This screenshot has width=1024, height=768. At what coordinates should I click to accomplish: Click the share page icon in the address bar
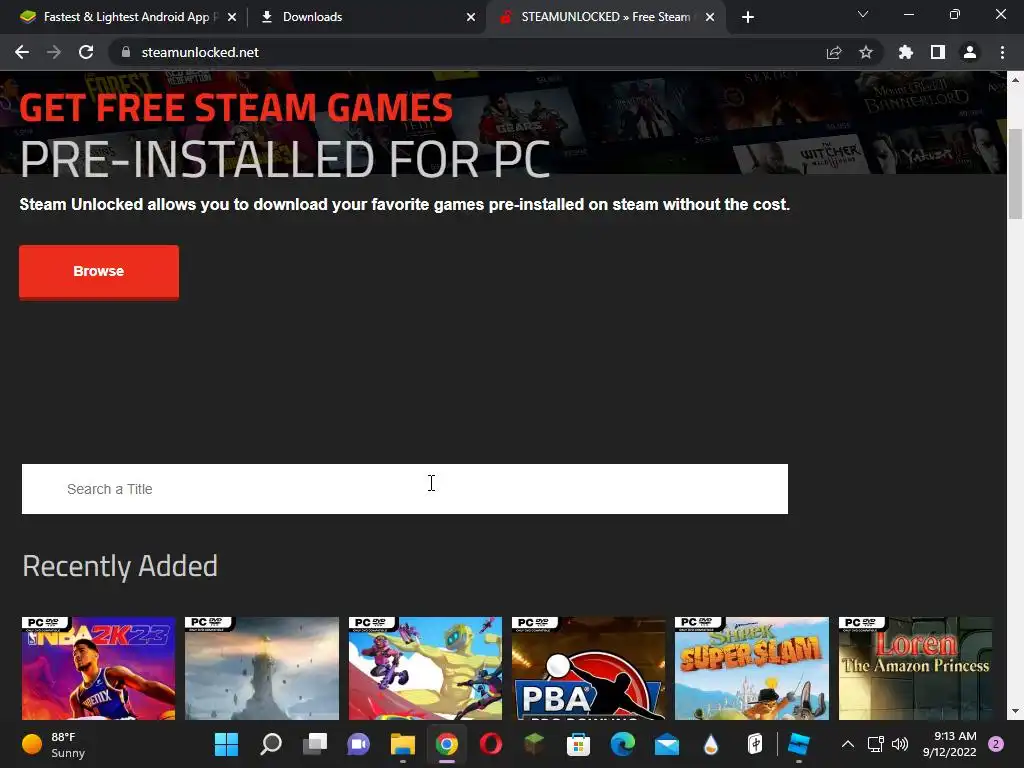[834, 52]
